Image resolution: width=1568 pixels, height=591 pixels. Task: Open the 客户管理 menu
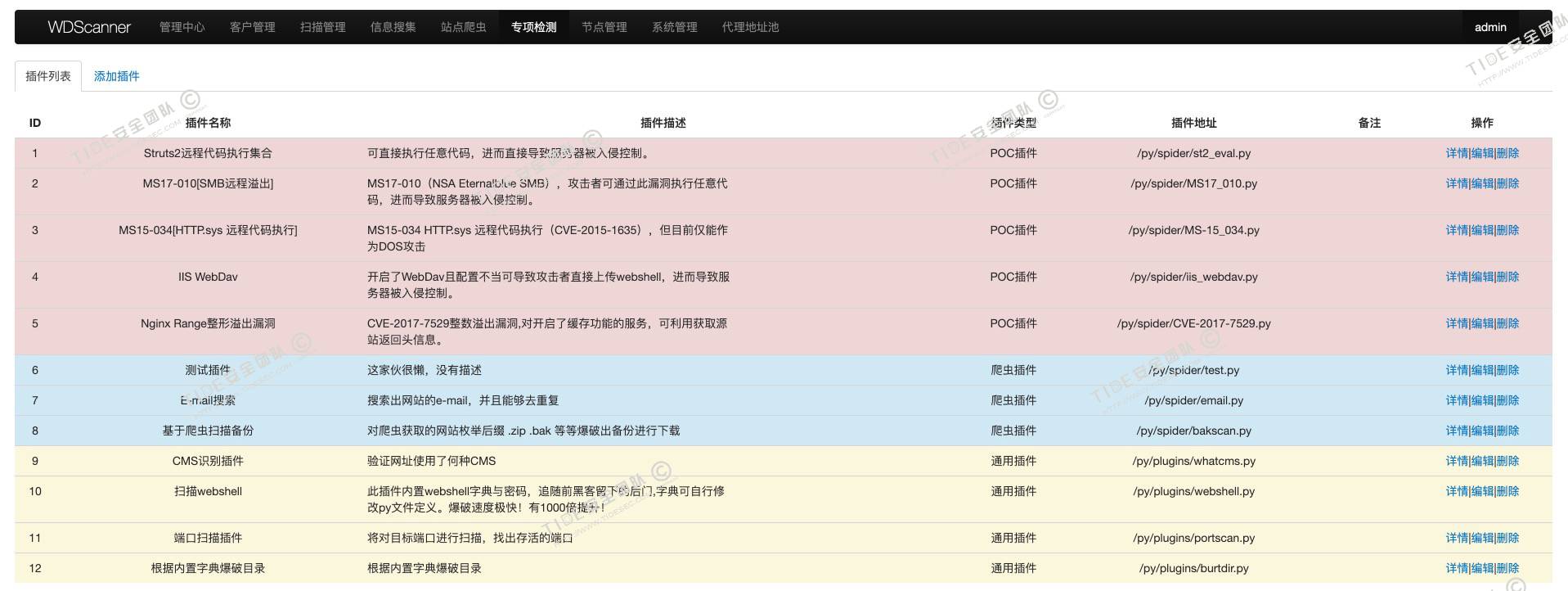pos(252,27)
